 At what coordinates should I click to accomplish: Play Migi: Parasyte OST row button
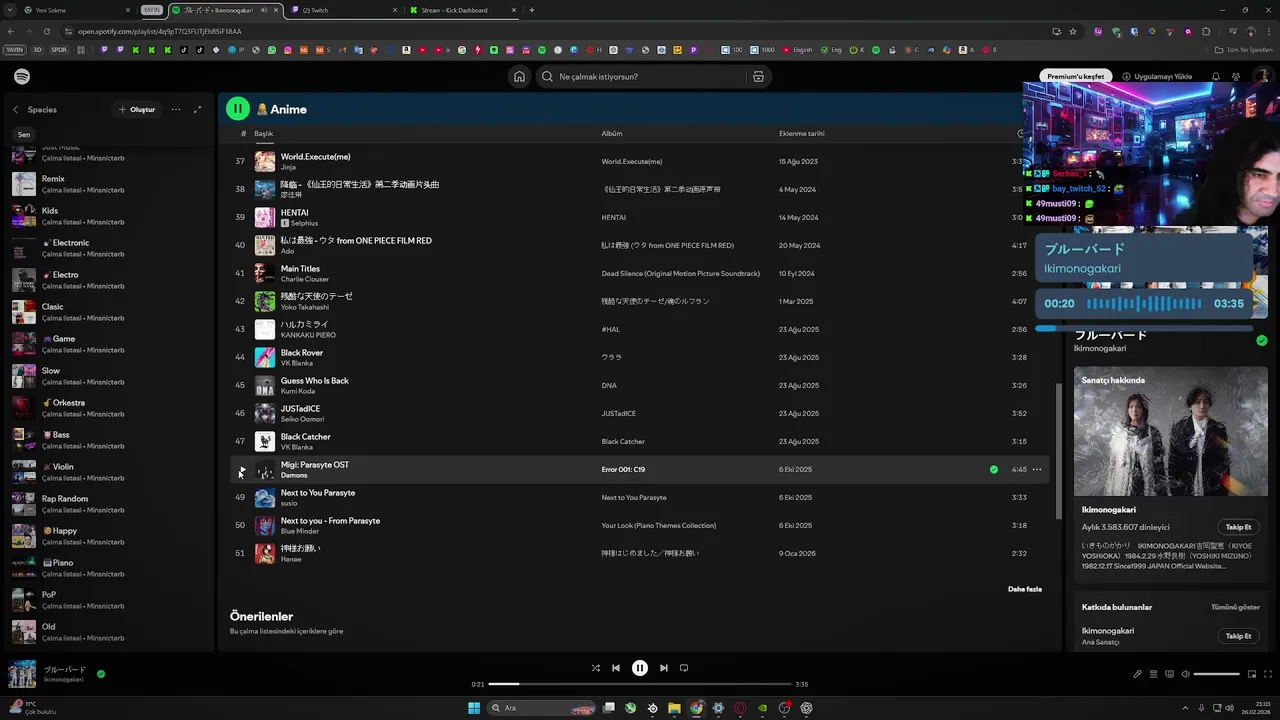pos(241,469)
